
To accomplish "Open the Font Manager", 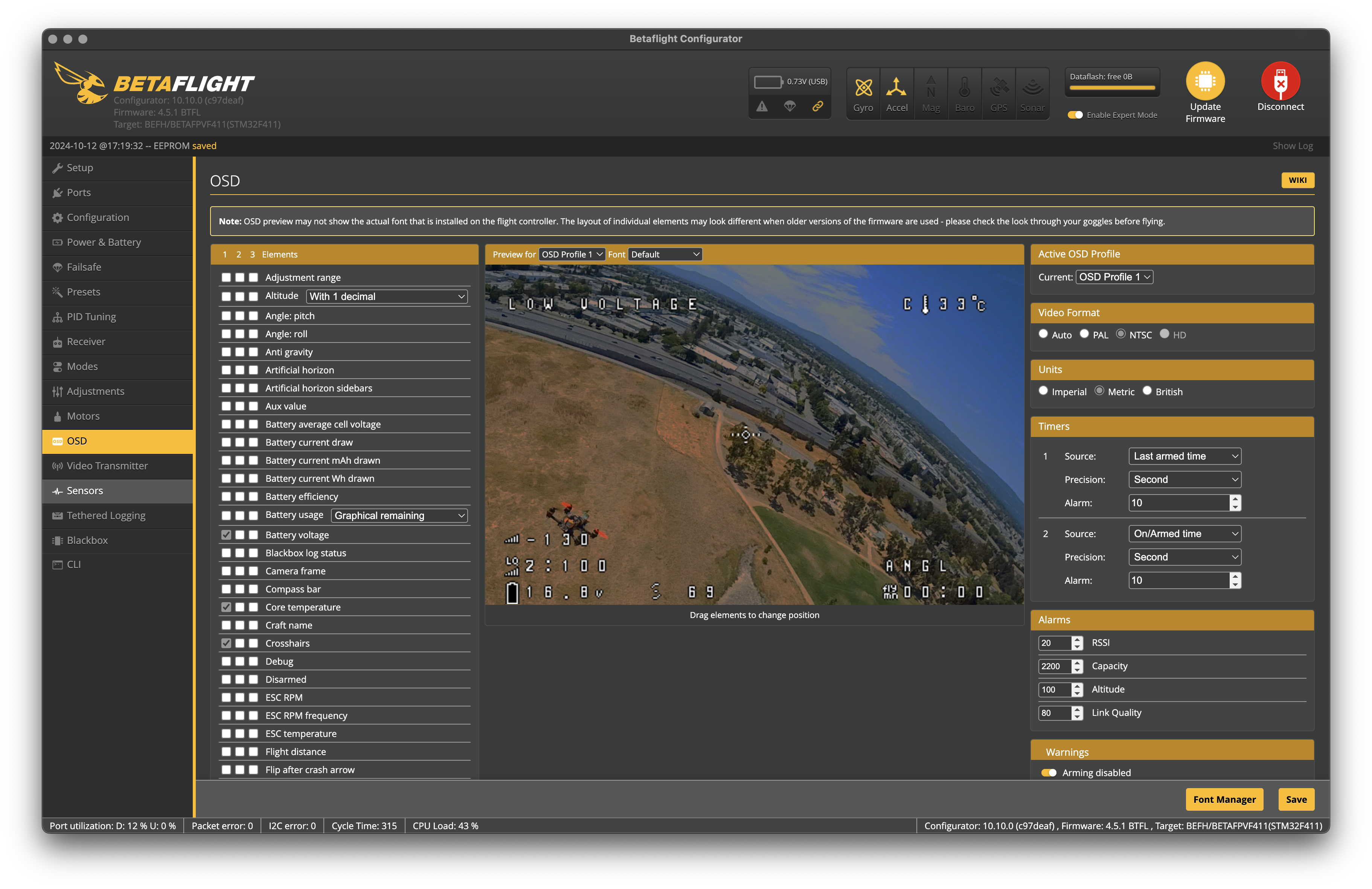I will (x=1224, y=799).
